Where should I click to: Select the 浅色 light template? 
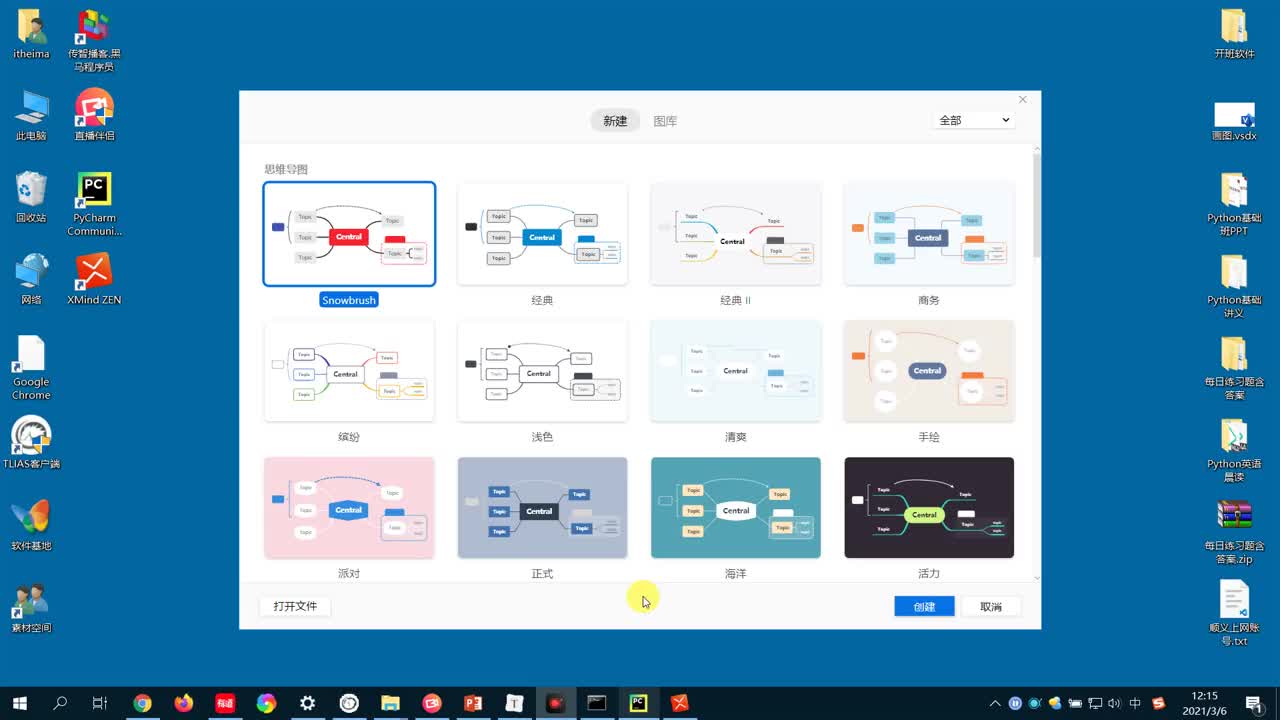tap(542, 371)
